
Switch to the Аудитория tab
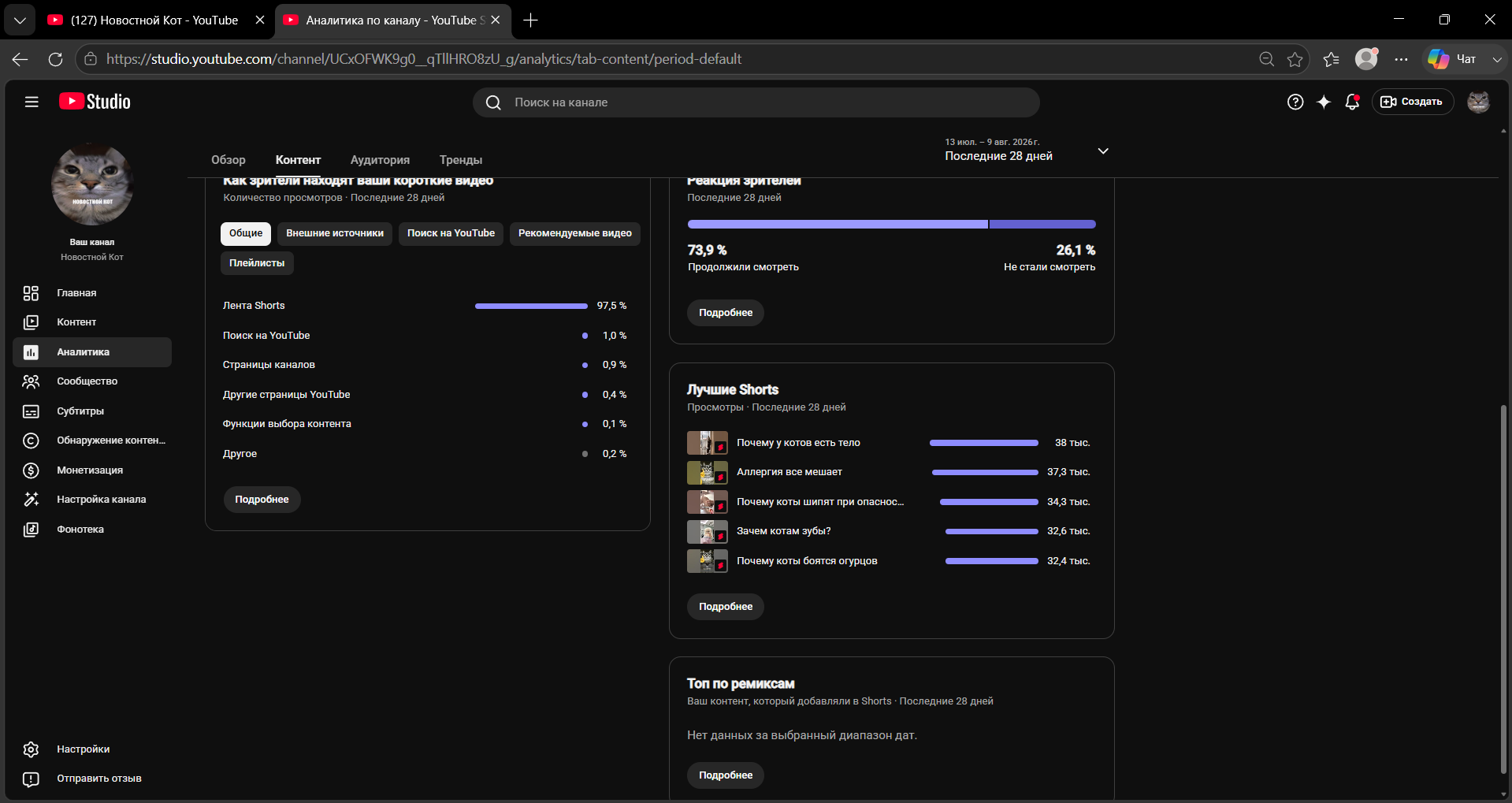click(380, 160)
